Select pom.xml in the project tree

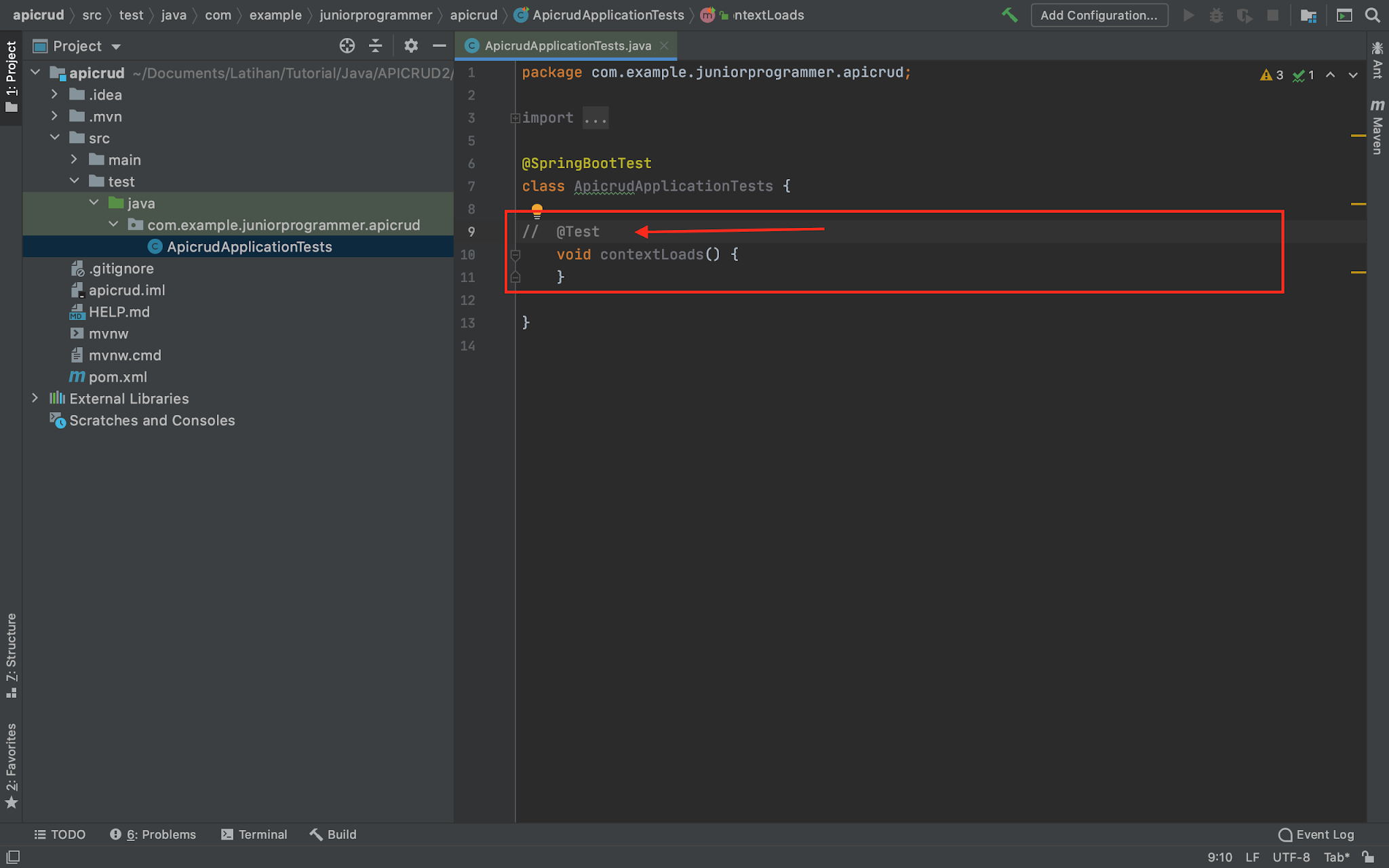[117, 376]
